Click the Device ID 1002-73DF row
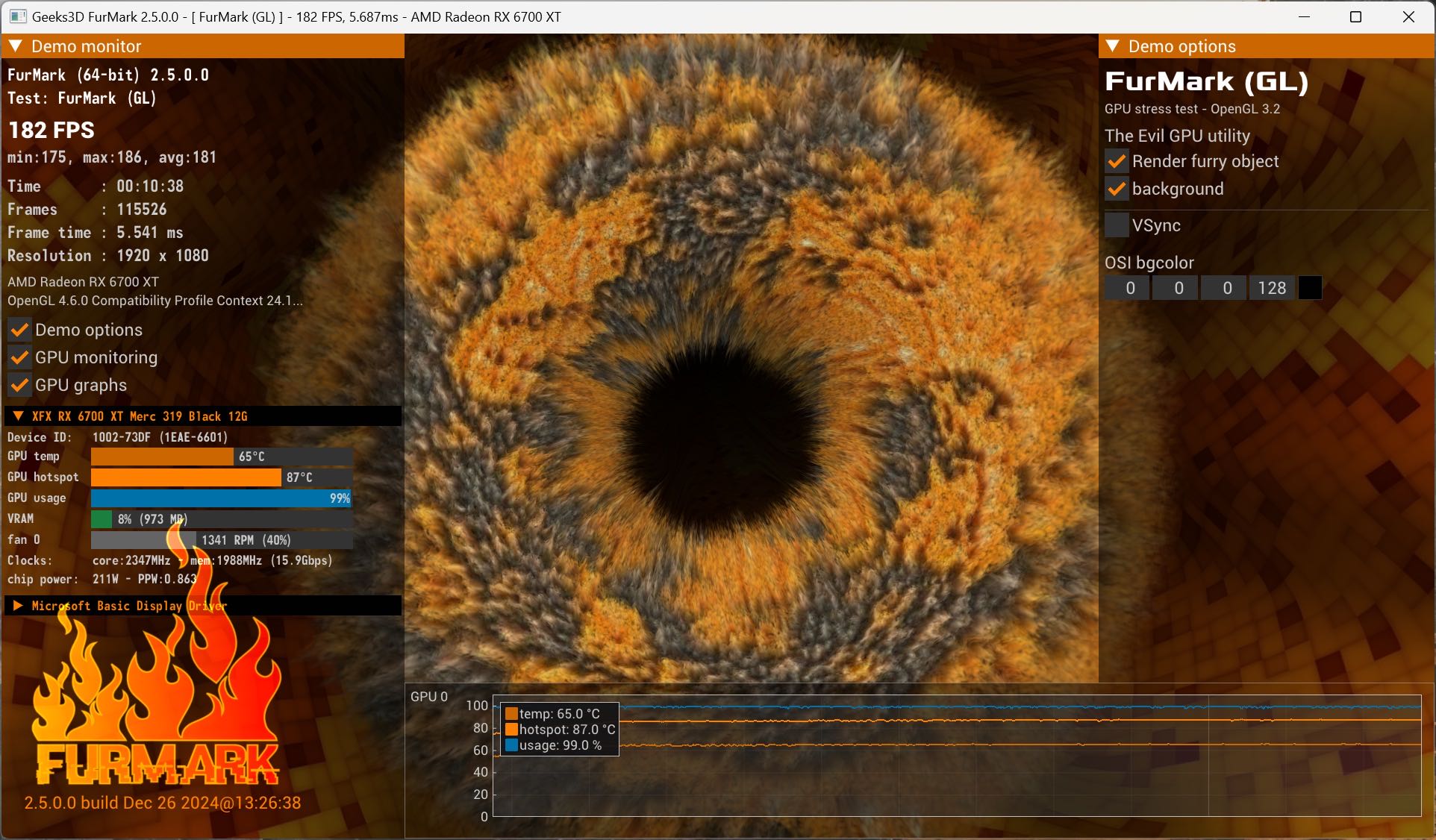This screenshot has width=1436, height=840. point(118,437)
